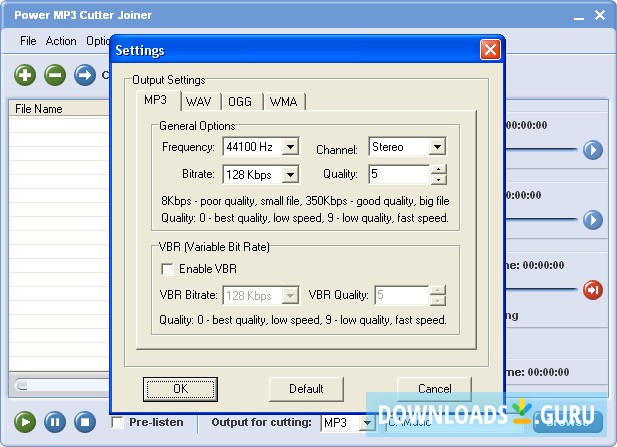This screenshot has width=617, height=447.
Task: Click the top blue play arrow icon
Action: [x=593, y=150]
